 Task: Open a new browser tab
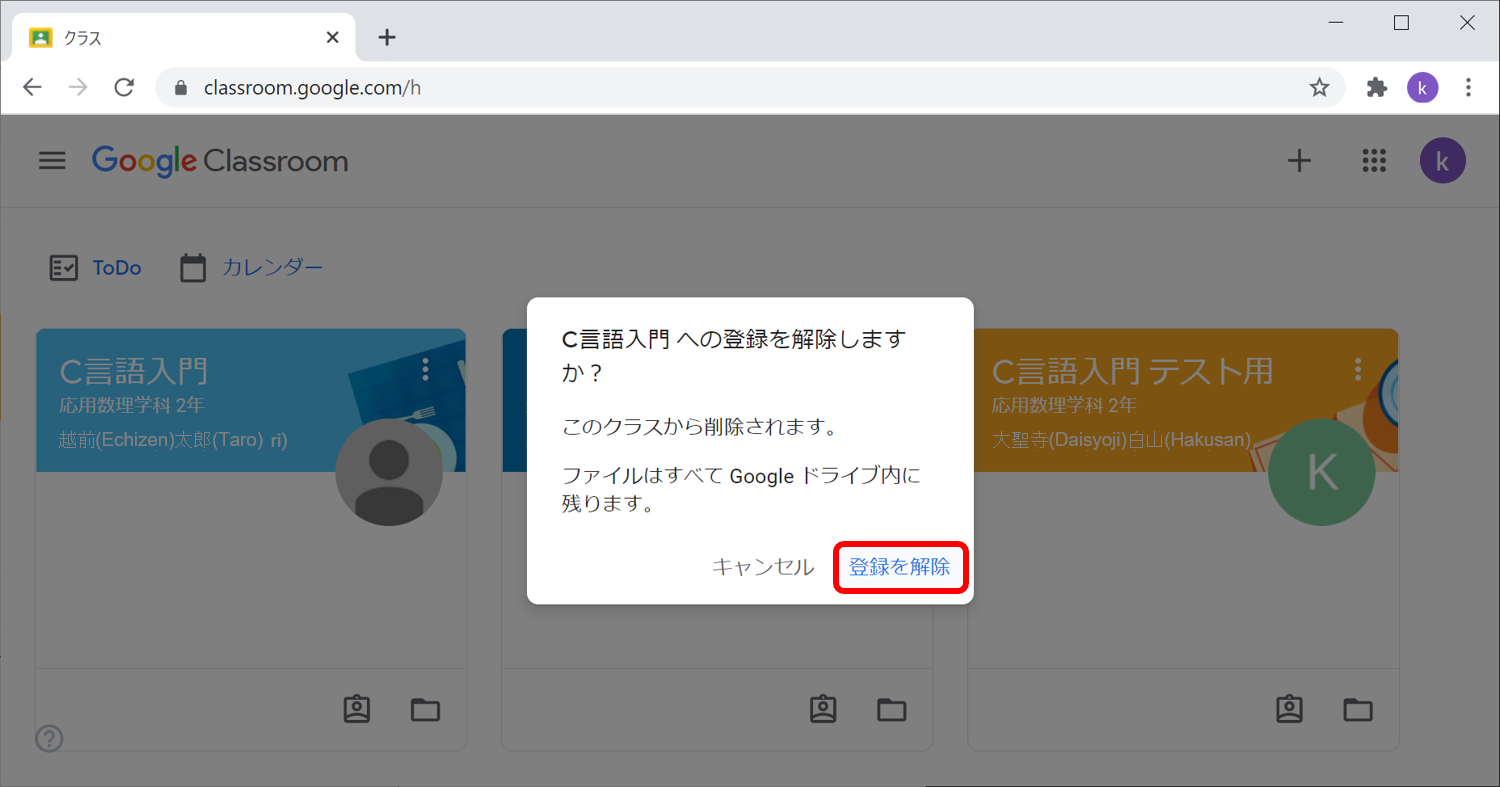click(387, 38)
